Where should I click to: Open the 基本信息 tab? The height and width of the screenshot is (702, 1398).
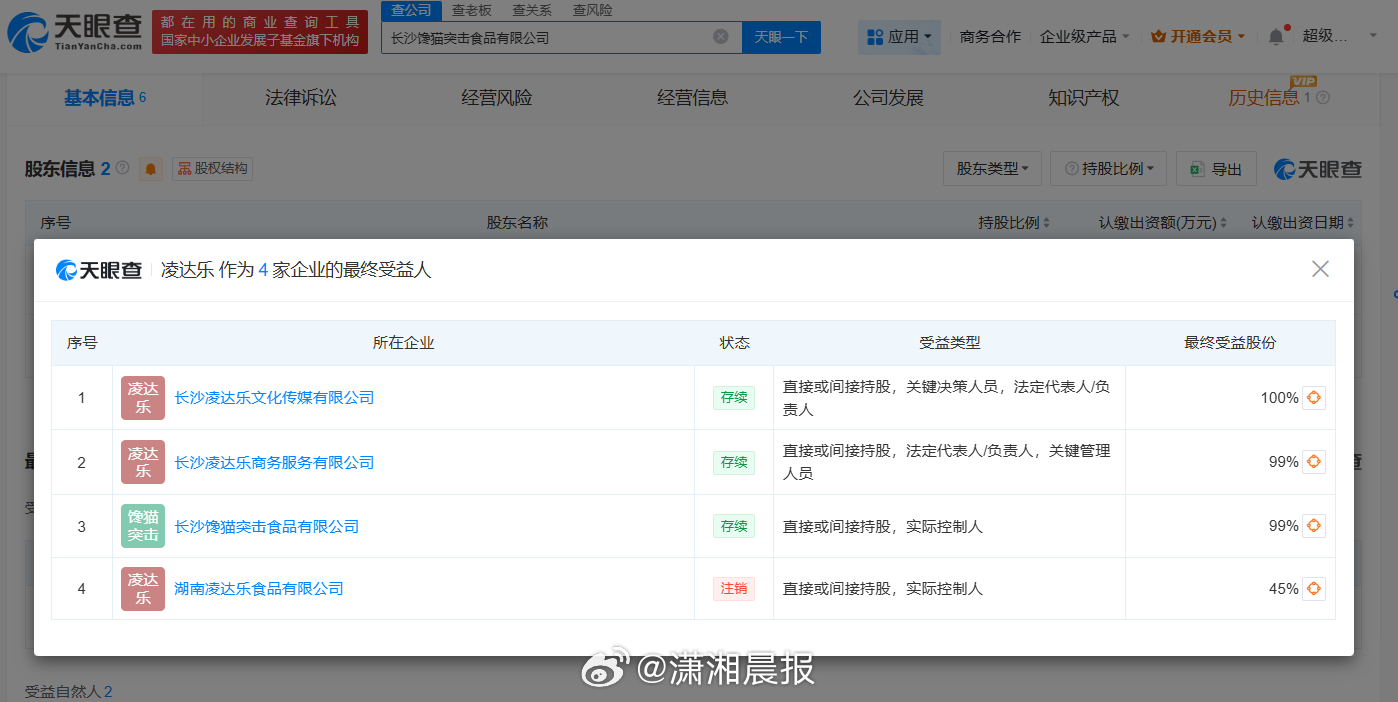(104, 98)
